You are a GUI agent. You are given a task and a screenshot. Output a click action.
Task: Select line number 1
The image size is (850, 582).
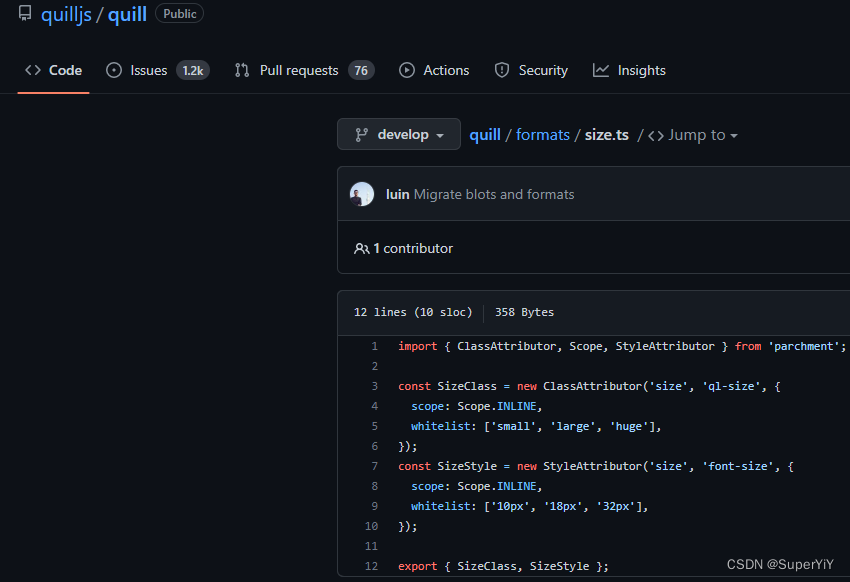pyautogui.click(x=375, y=346)
